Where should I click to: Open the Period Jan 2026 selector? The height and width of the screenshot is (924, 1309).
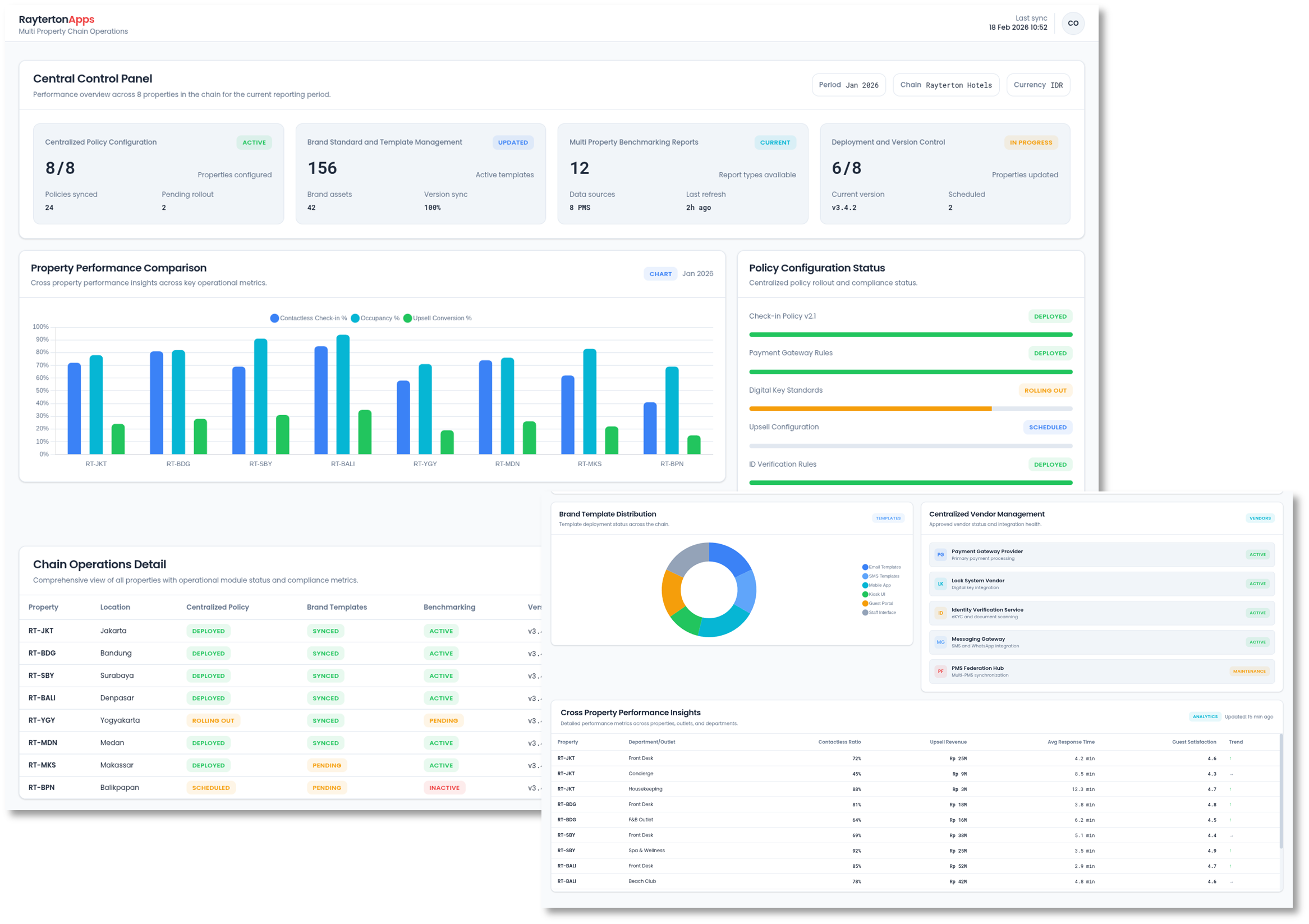tap(848, 84)
